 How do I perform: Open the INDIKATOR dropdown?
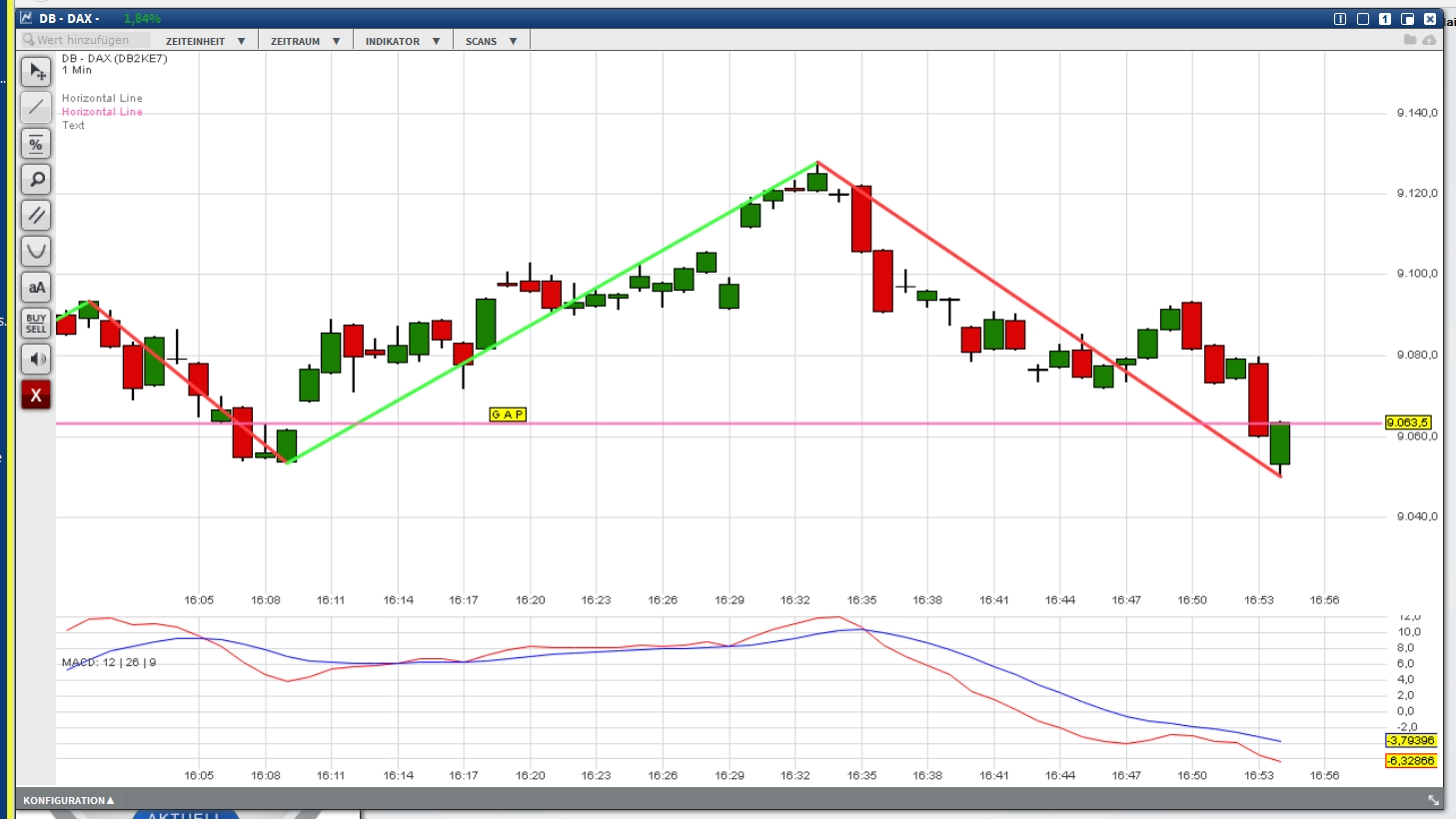click(x=401, y=41)
